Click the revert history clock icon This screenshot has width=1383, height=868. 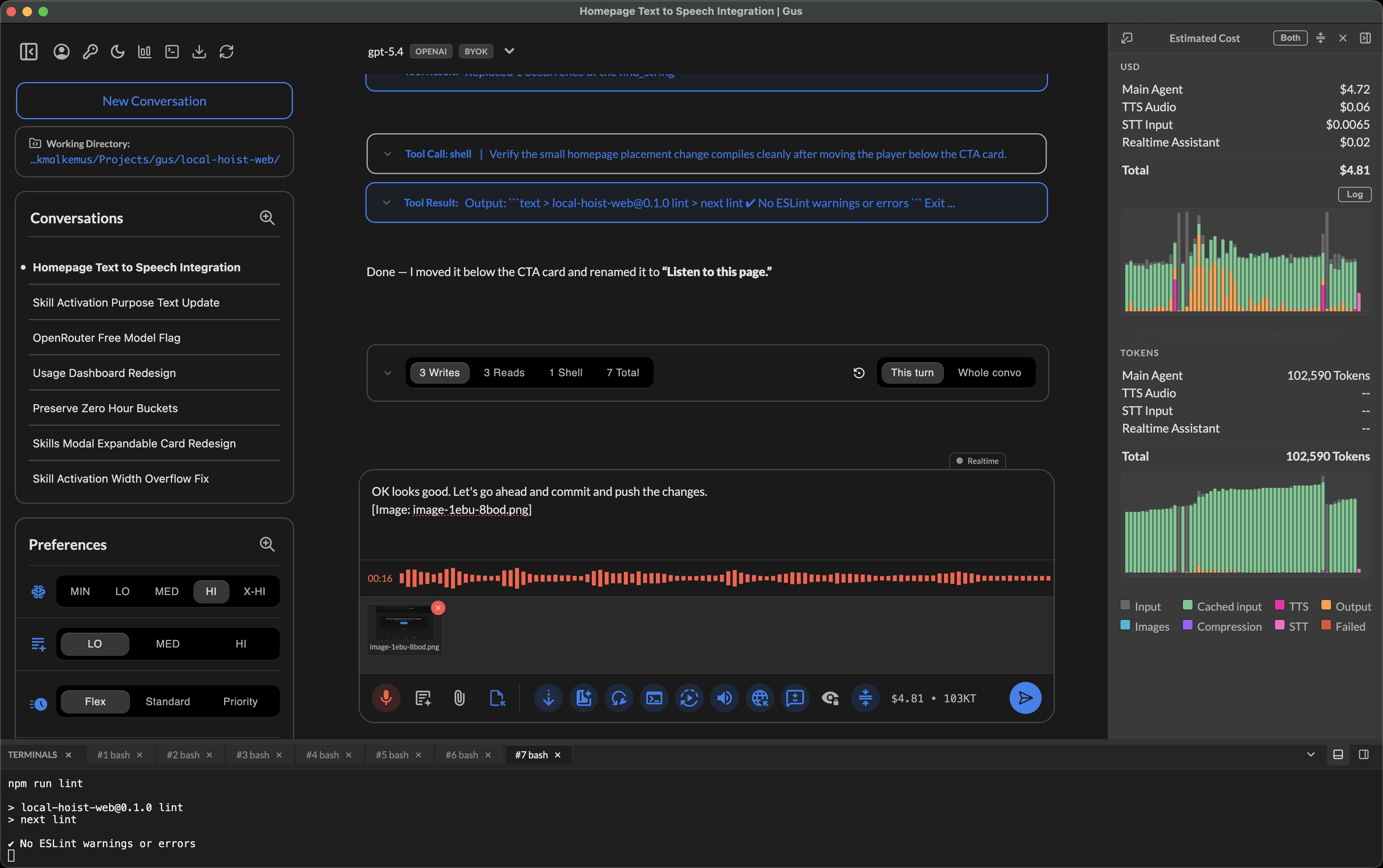(x=859, y=373)
